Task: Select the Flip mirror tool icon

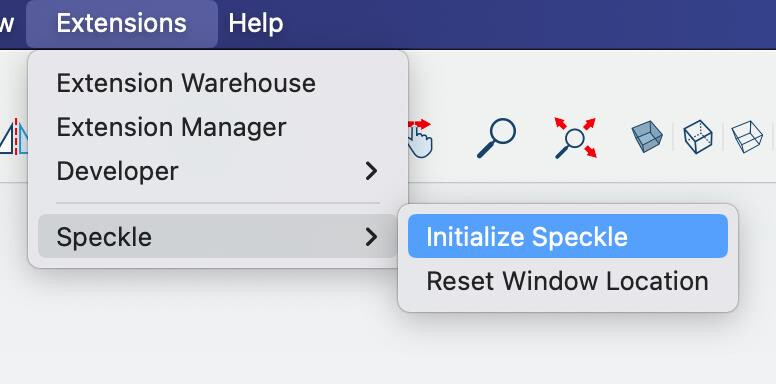Action: point(14,137)
